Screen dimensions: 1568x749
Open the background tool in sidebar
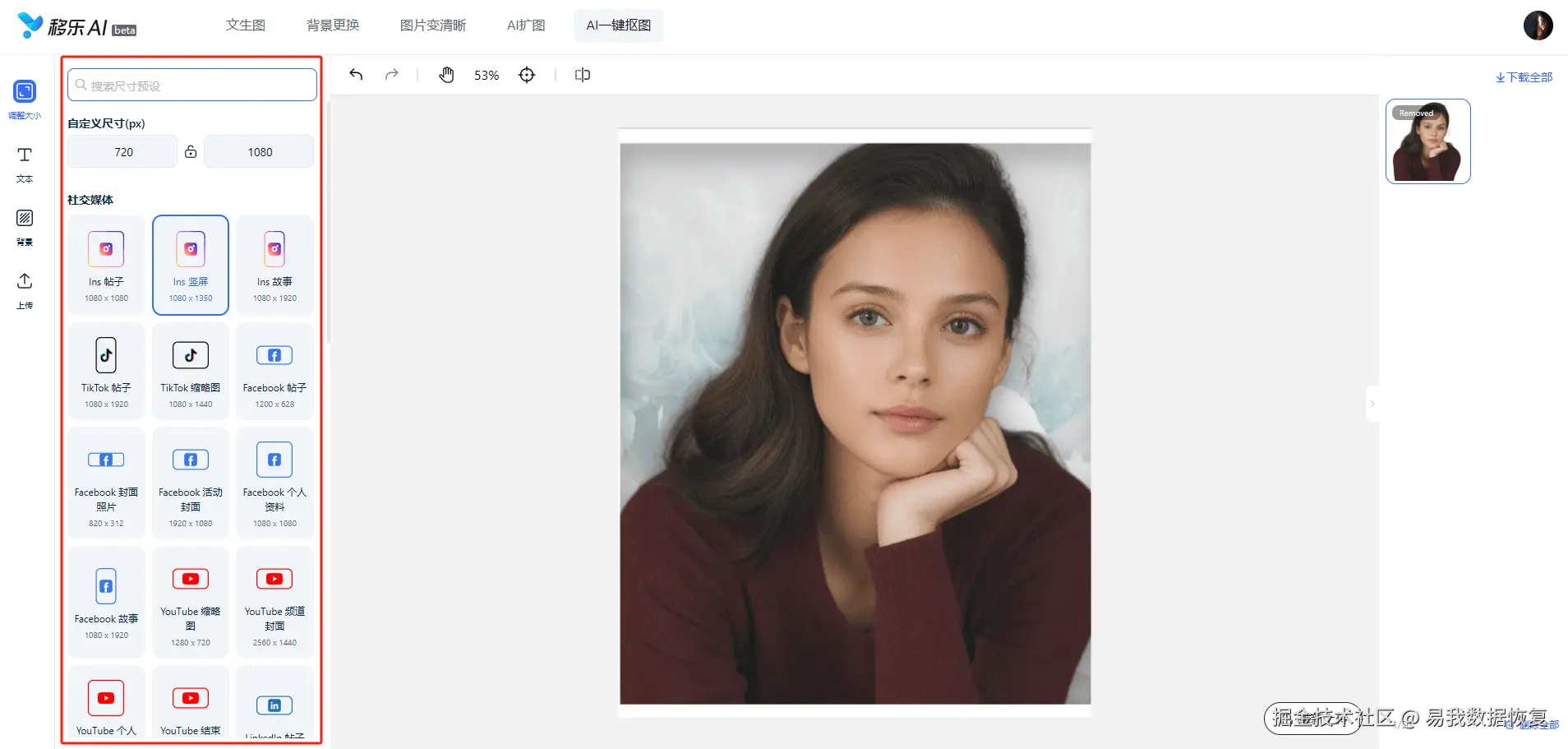click(25, 228)
